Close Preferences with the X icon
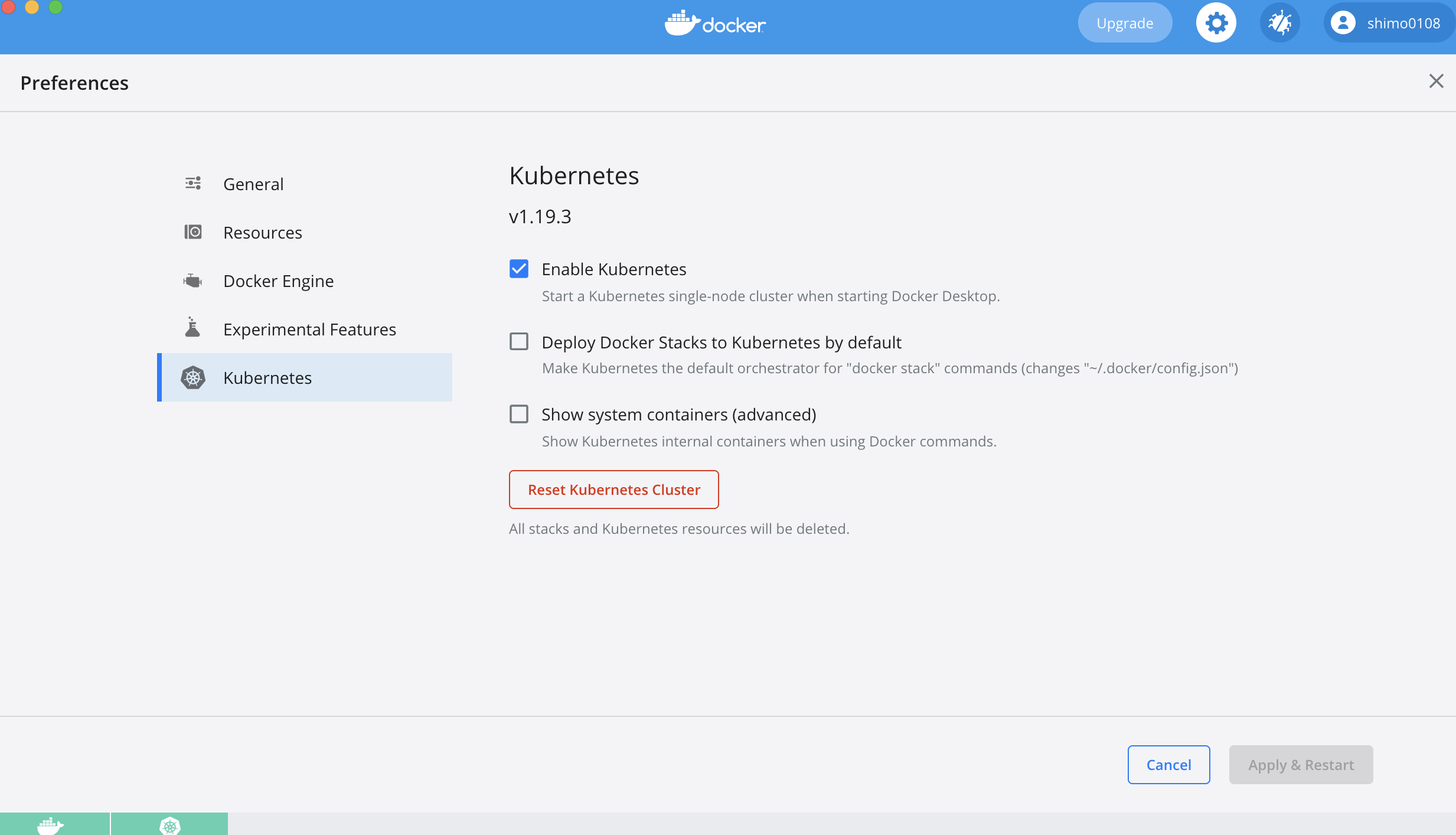1456x835 pixels. tap(1436, 81)
